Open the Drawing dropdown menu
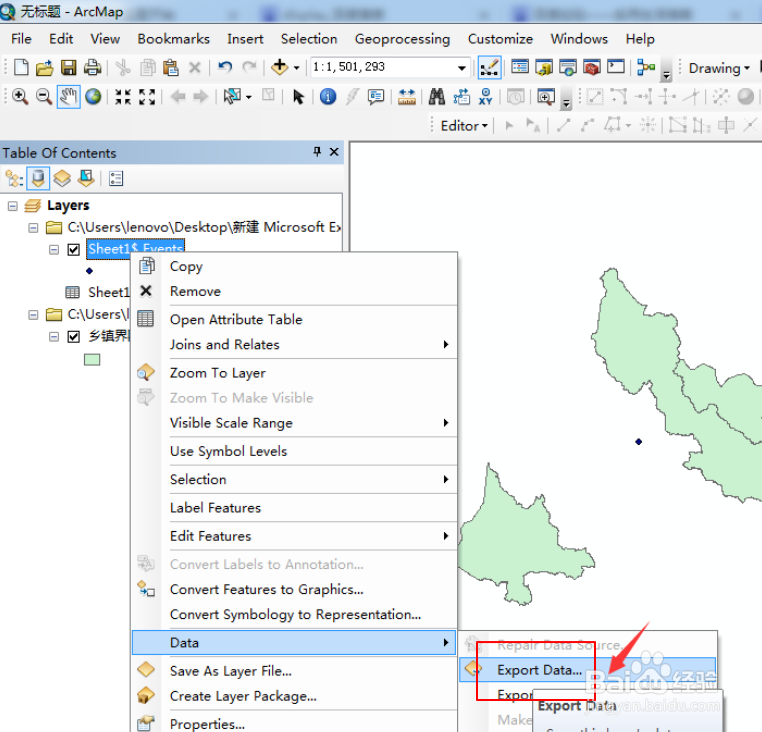762x732 pixels. click(x=719, y=68)
